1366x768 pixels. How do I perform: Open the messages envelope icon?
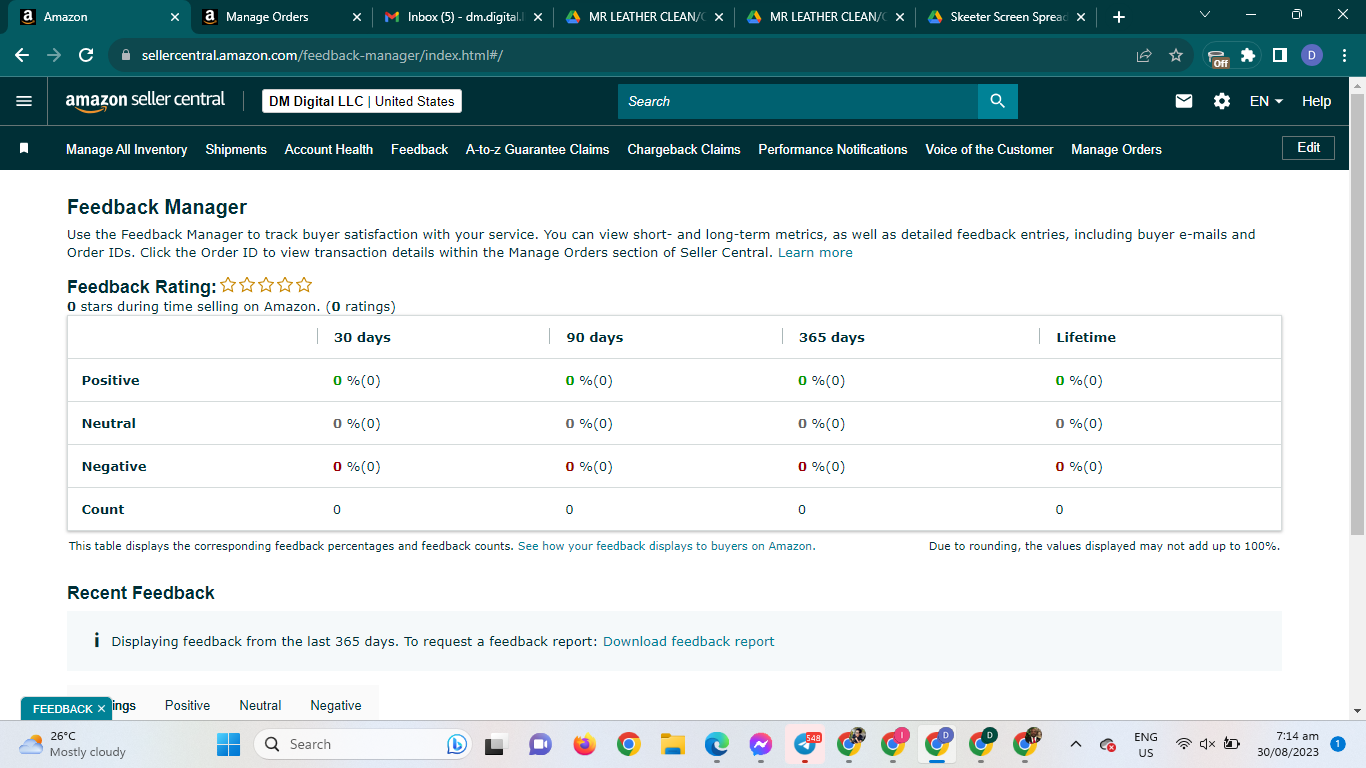(1184, 101)
